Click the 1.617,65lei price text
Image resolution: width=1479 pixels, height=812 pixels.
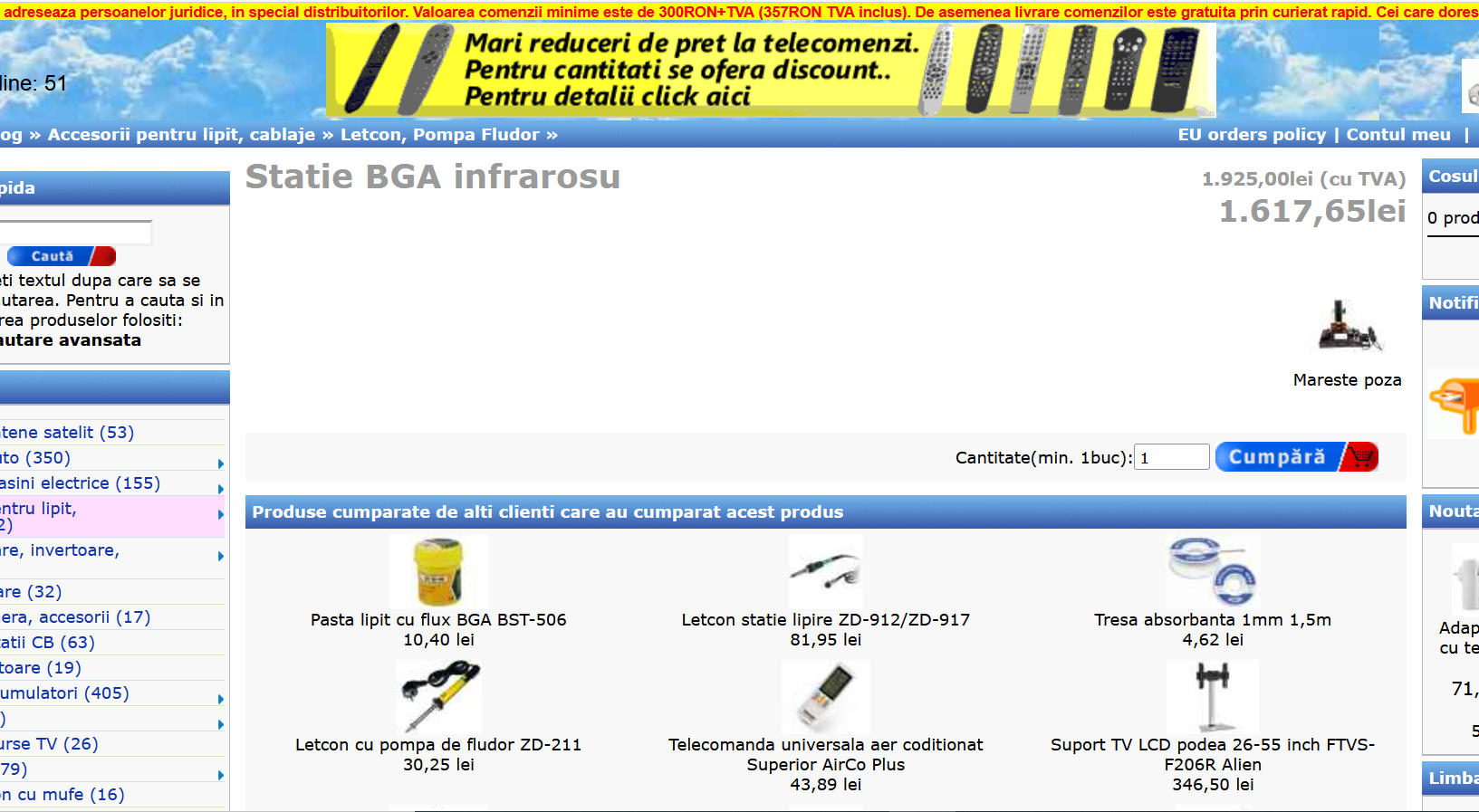click(x=1312, y=211)
